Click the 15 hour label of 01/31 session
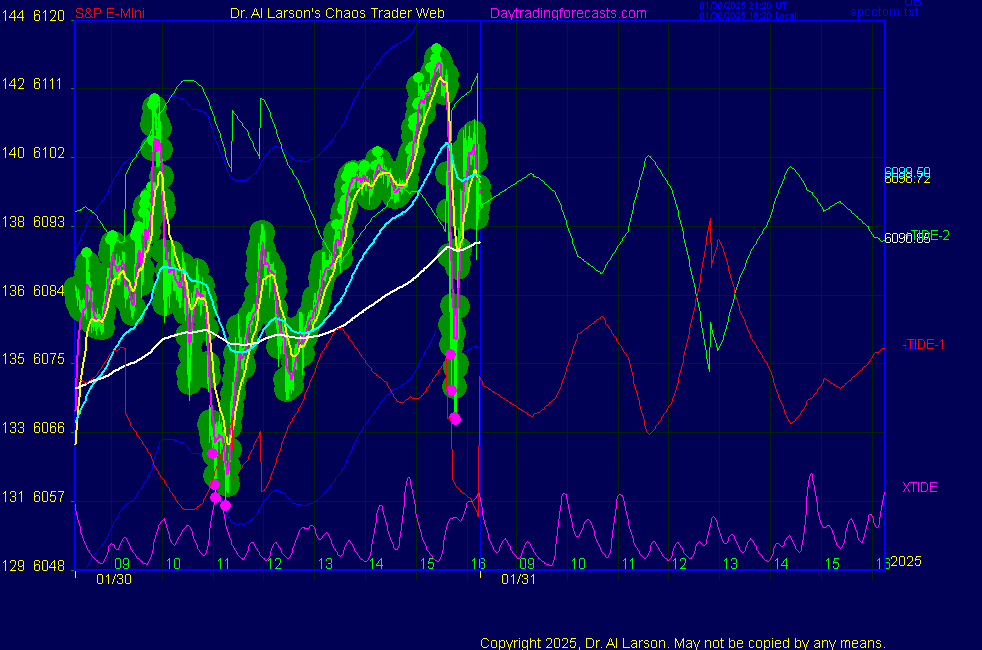This screenshot has height=650, width=982. pyautogui.click(x=832, y=564)
